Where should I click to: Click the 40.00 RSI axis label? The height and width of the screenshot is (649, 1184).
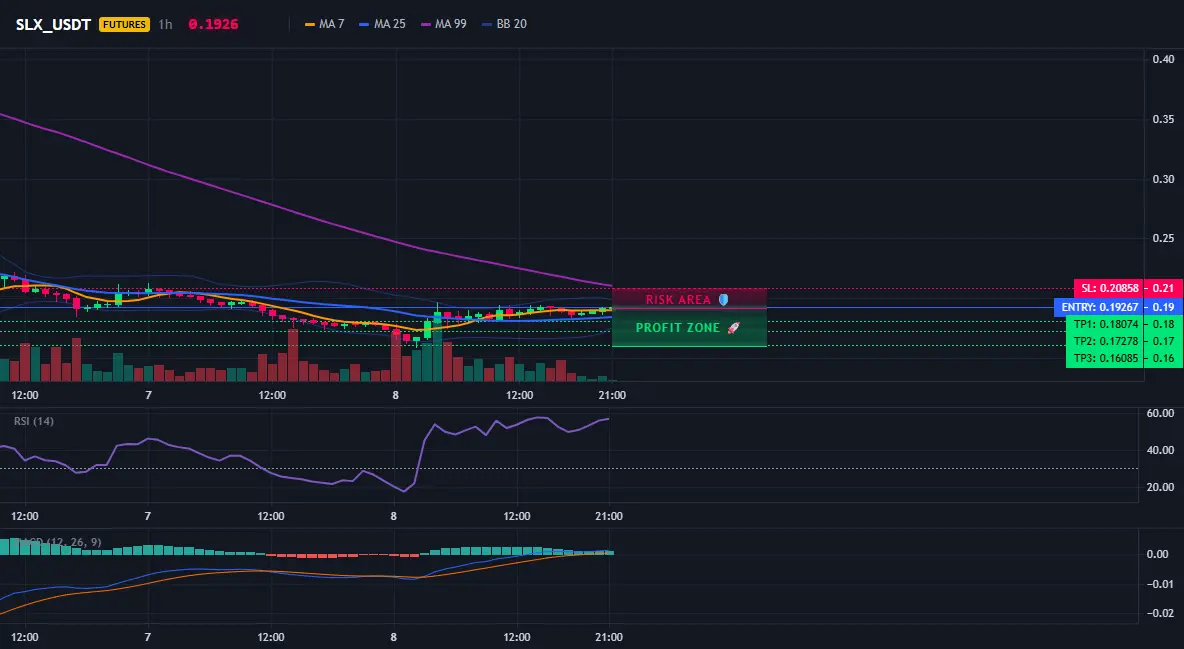1160,450
